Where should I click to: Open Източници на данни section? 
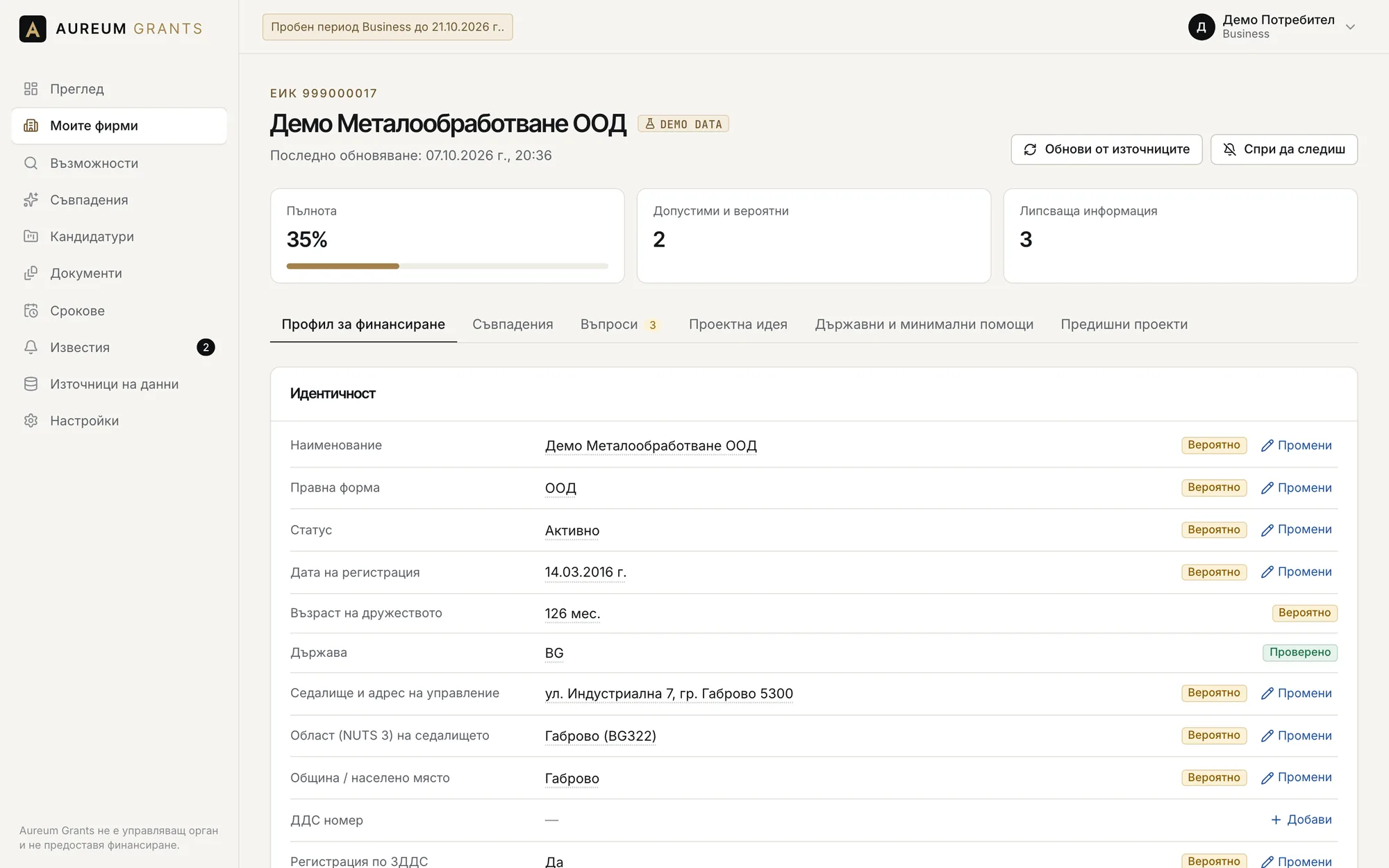pos(119,384)
